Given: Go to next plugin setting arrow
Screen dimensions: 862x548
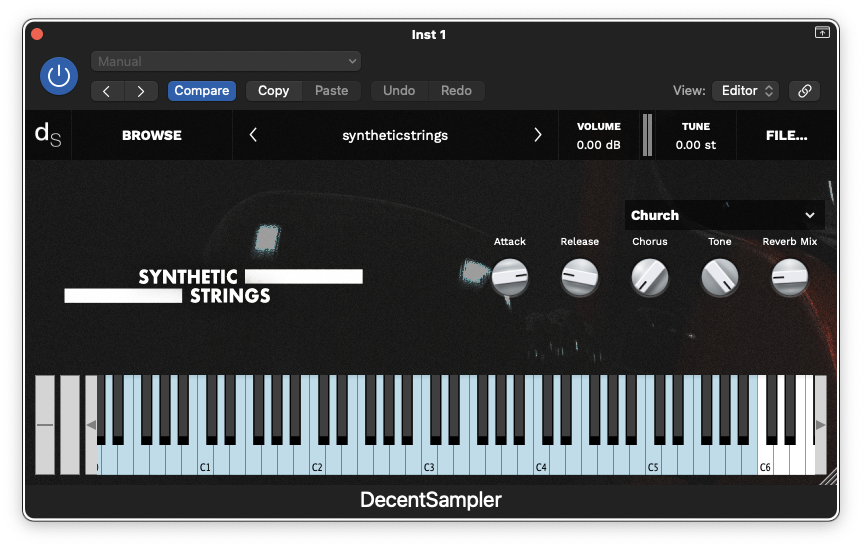Looking at the screenshot, I should [141, 91].
